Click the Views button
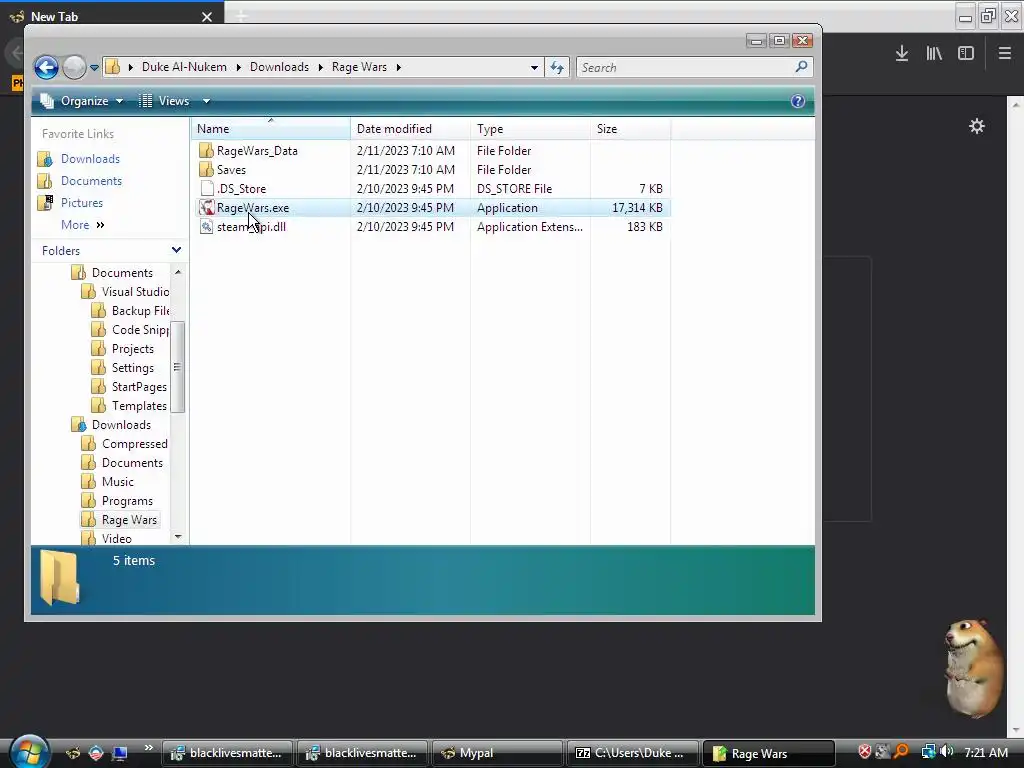 [x=165, y=101]
